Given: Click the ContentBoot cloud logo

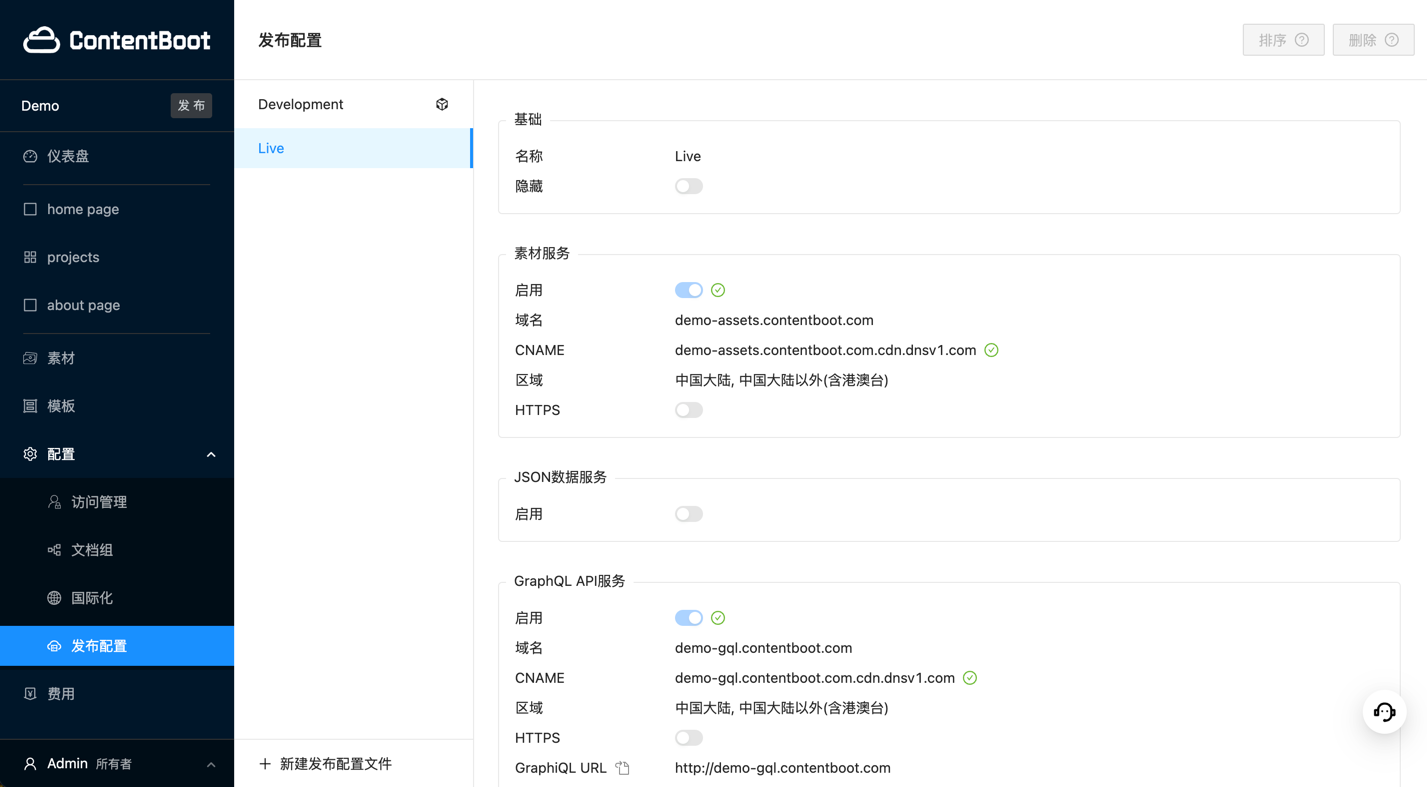Looking at the screenshot, I should [41, 40].
